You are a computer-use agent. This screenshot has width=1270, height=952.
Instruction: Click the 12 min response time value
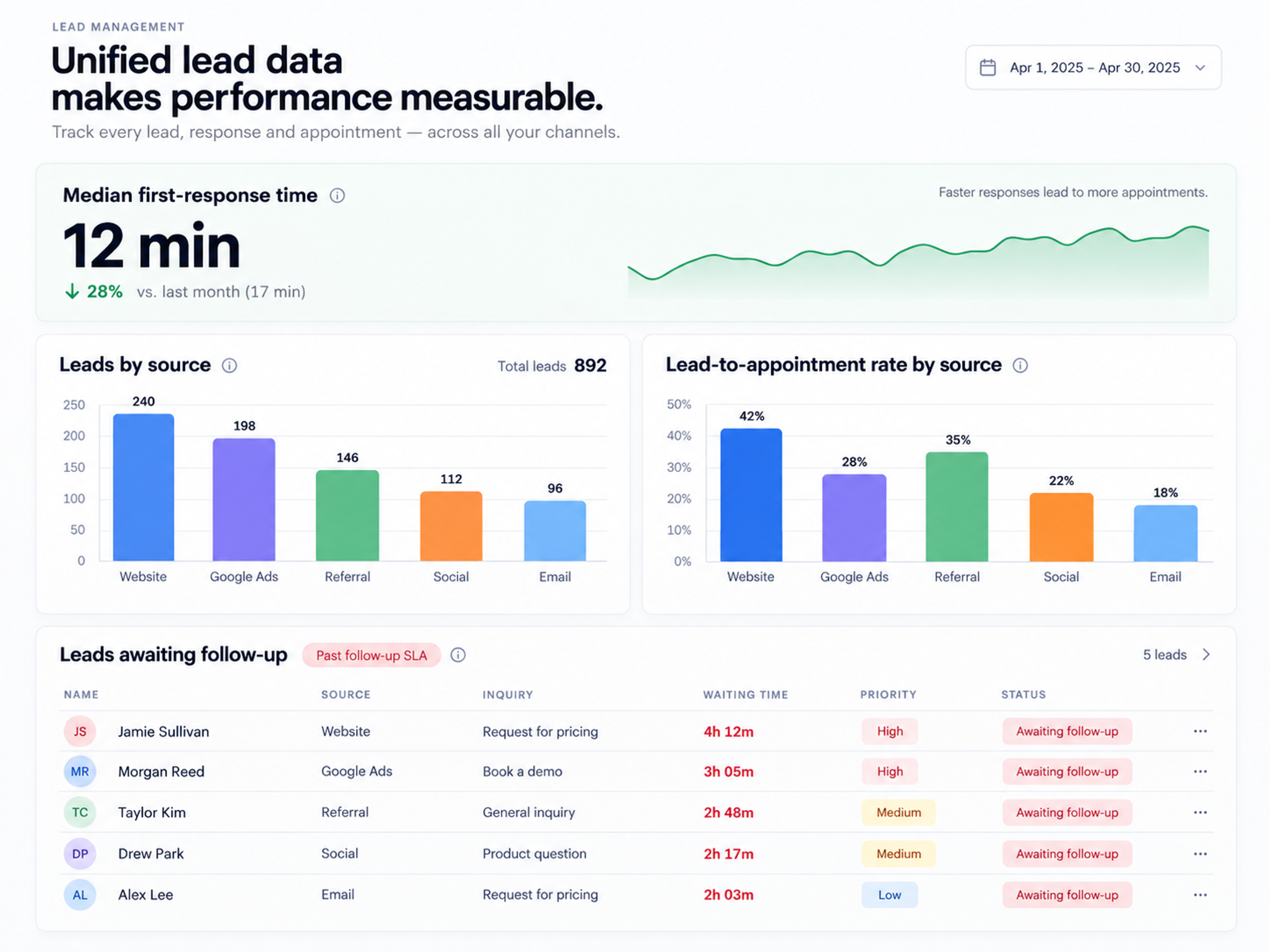151,246
